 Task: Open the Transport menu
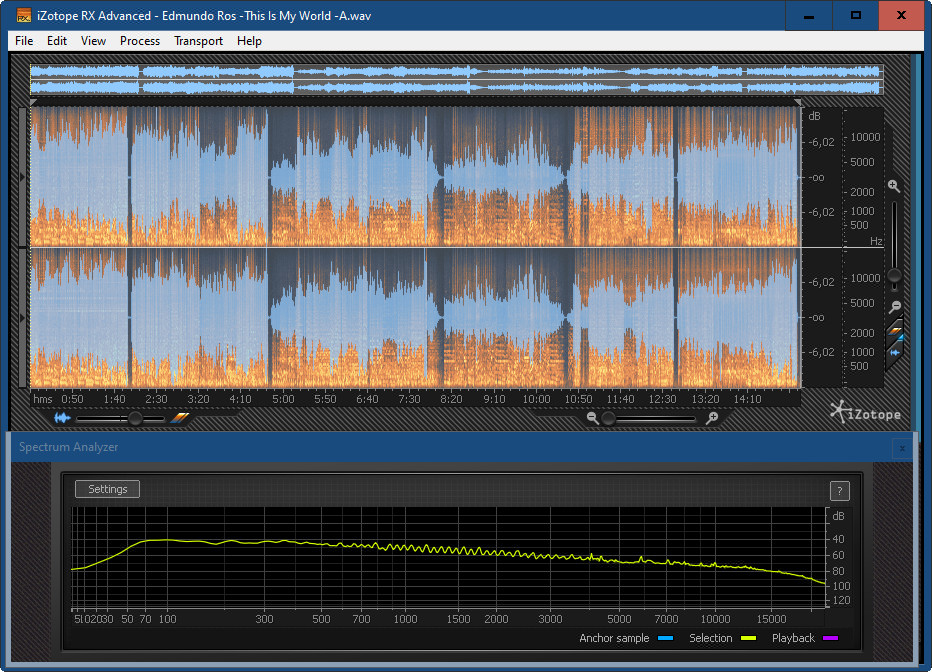(x=198, y=41)
